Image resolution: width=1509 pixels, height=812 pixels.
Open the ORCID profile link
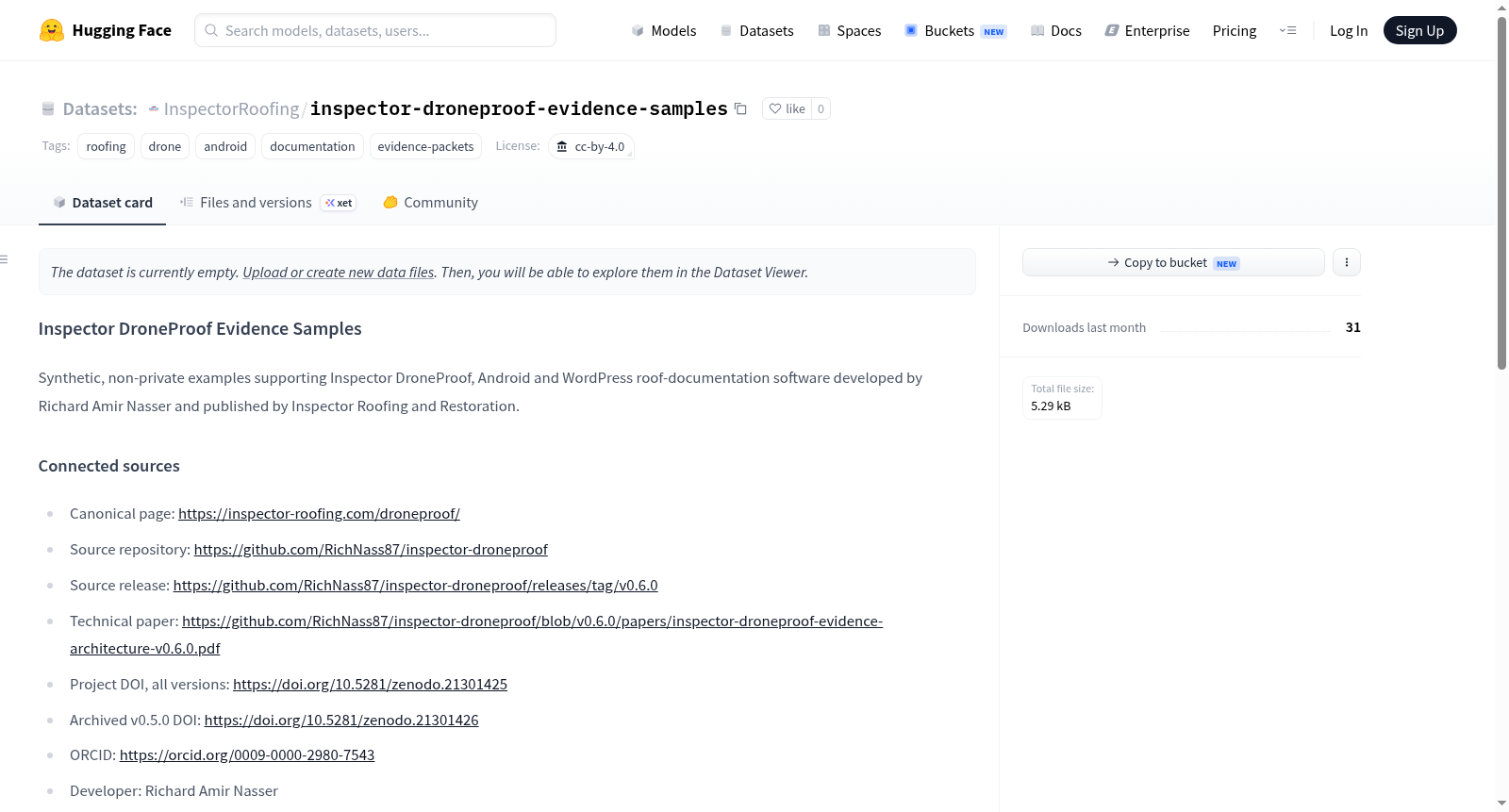[247, 755]
